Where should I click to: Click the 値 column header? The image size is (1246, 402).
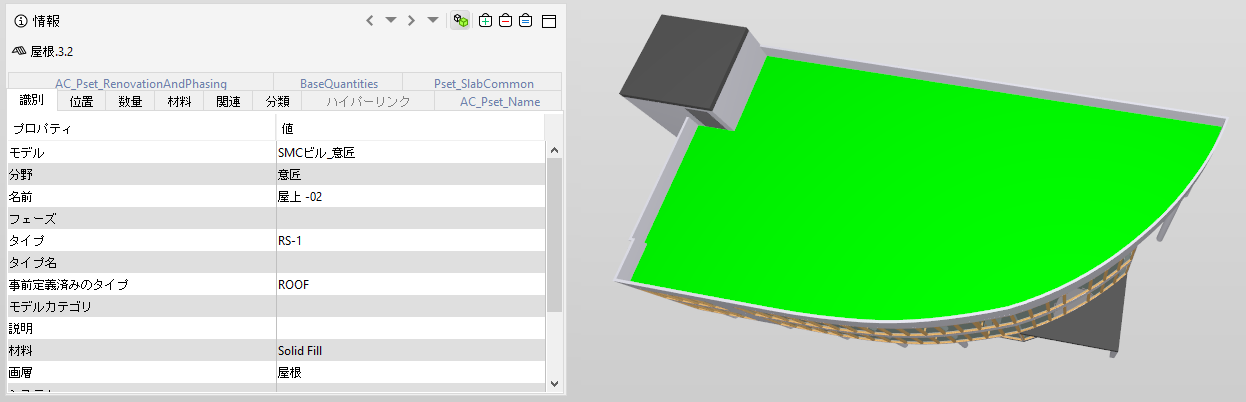(x=410, y=128)
